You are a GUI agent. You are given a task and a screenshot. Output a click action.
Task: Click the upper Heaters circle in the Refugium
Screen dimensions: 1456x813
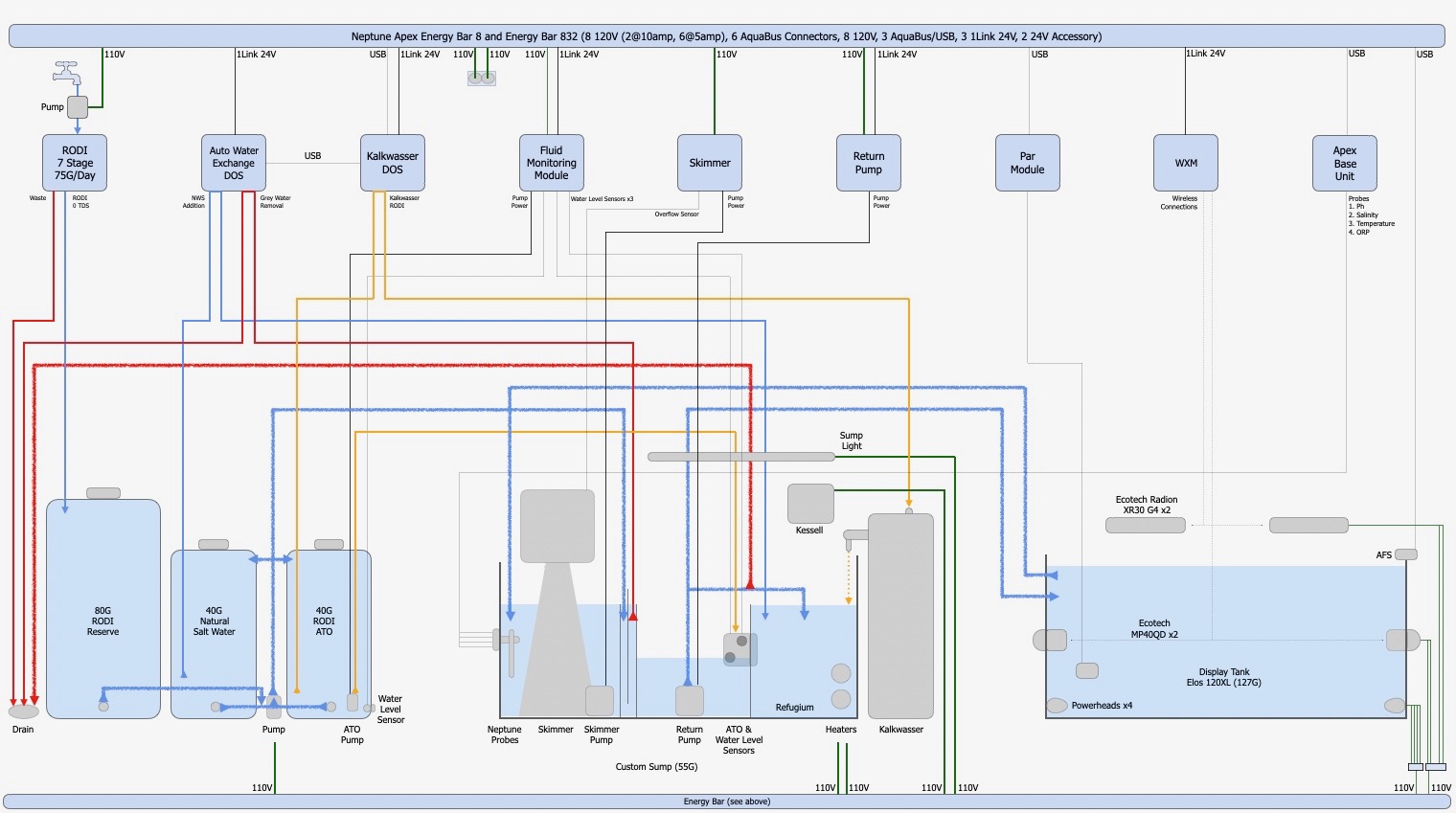(x=841, y=673)
